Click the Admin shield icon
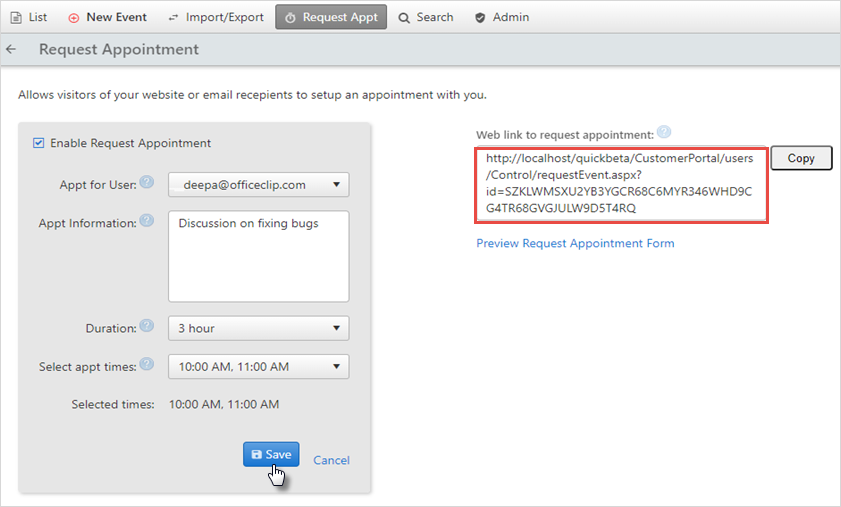Screen dimensions: 841x507 point(480,18)
